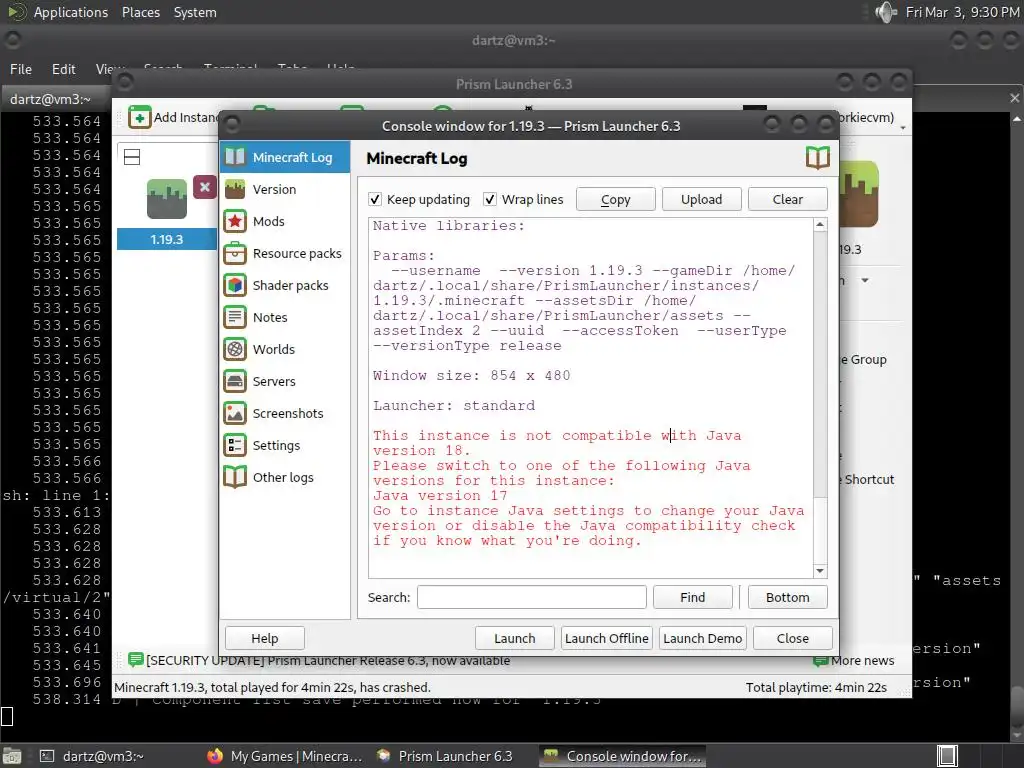Close the terminal tab with X
This screenshot has height=768, width=1024.
[1014, 98]
